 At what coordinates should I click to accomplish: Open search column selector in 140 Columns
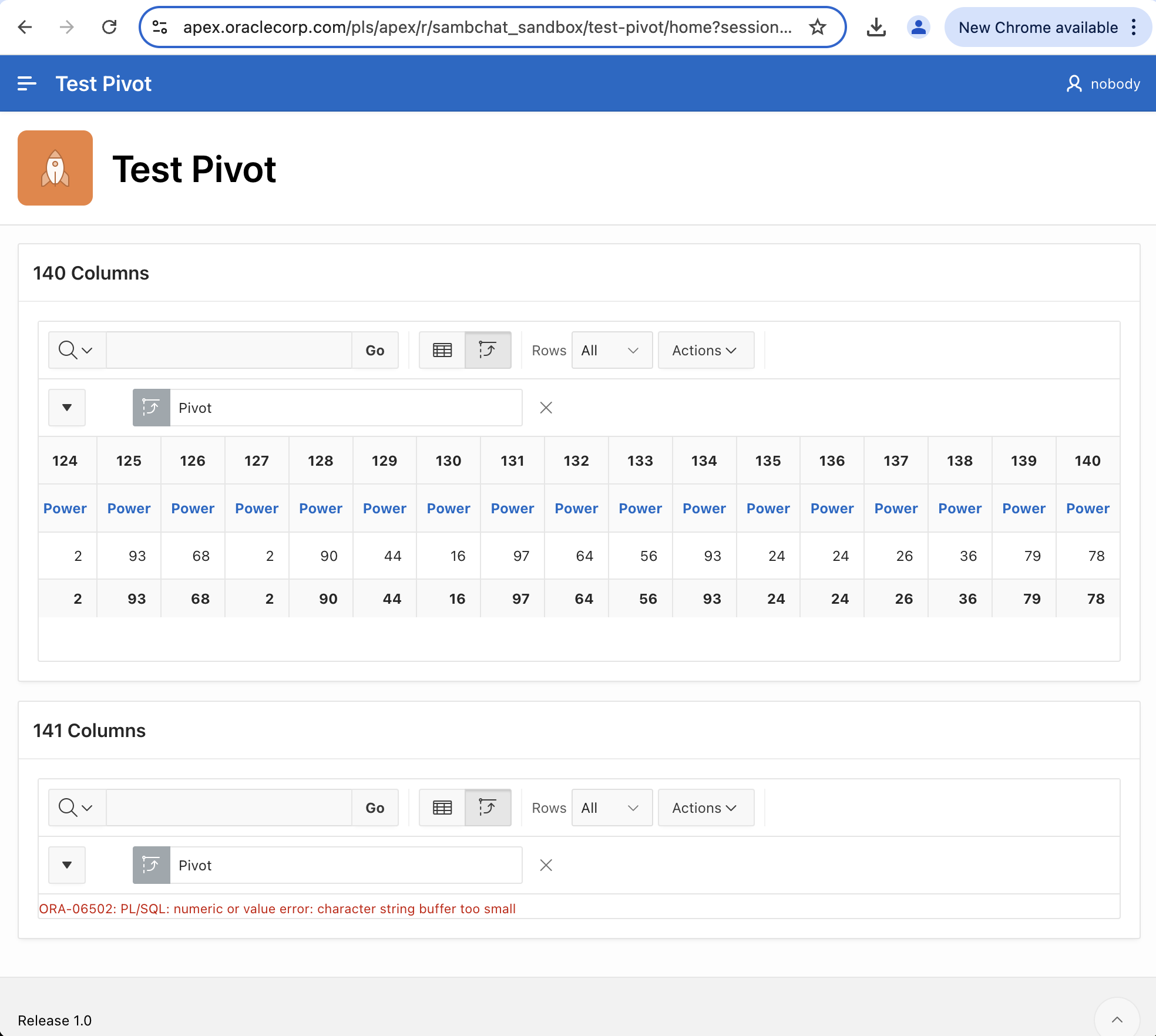(x=76, y=350)
